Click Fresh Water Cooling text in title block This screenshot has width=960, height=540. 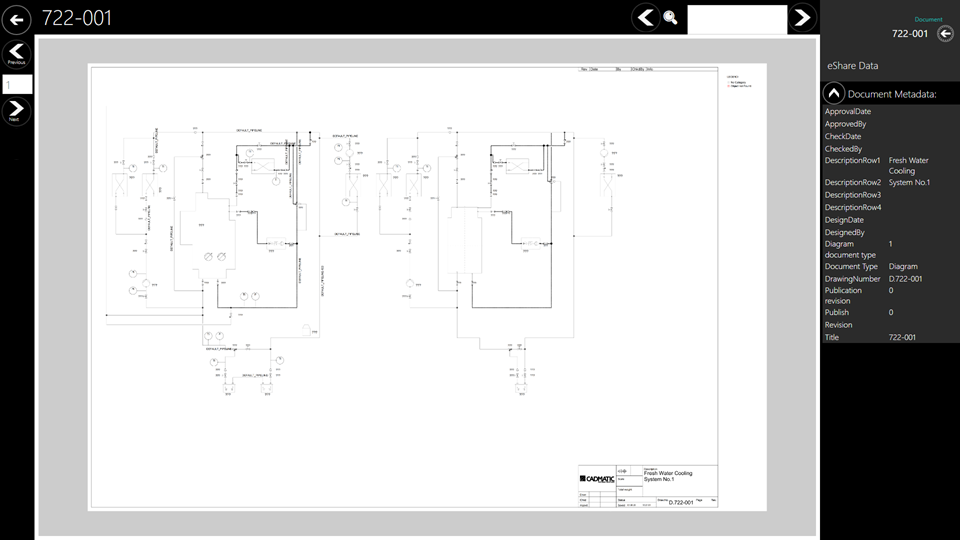pos(667,472)
